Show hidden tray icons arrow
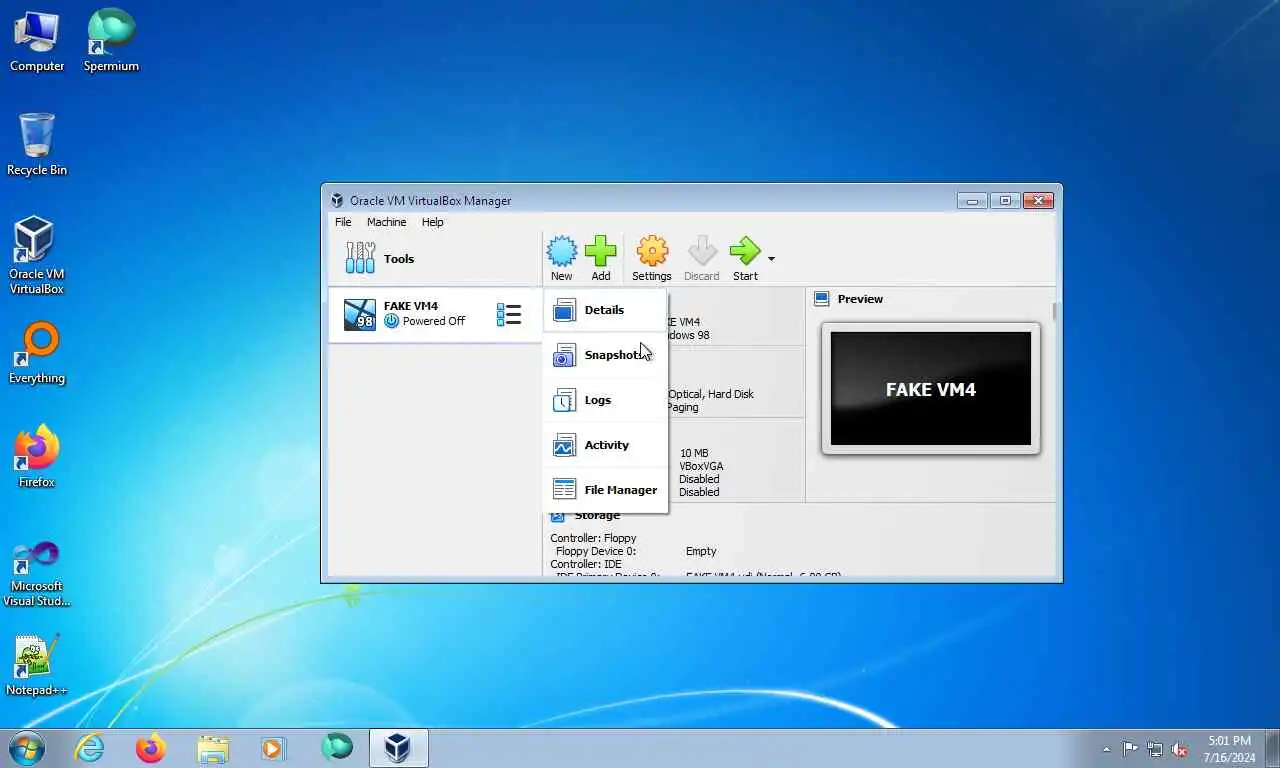Screen dimensions: 1280x768 [x=1106, y=749]
